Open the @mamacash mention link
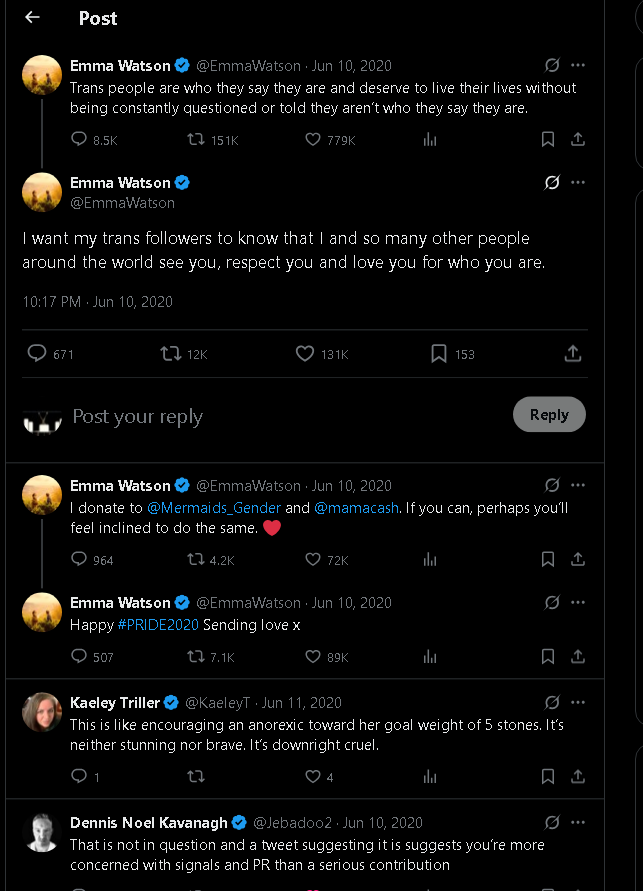This screenshot has height=891, width=643. [357, 508]
